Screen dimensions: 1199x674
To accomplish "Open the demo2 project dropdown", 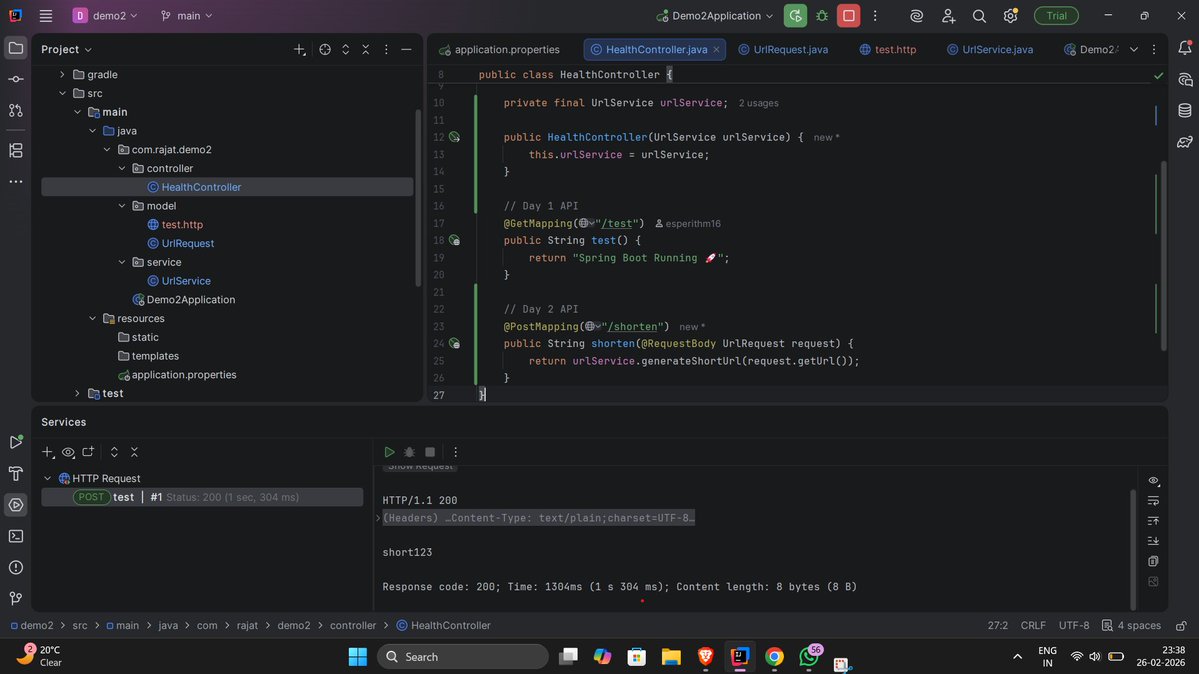I will [x=106, y=15].
